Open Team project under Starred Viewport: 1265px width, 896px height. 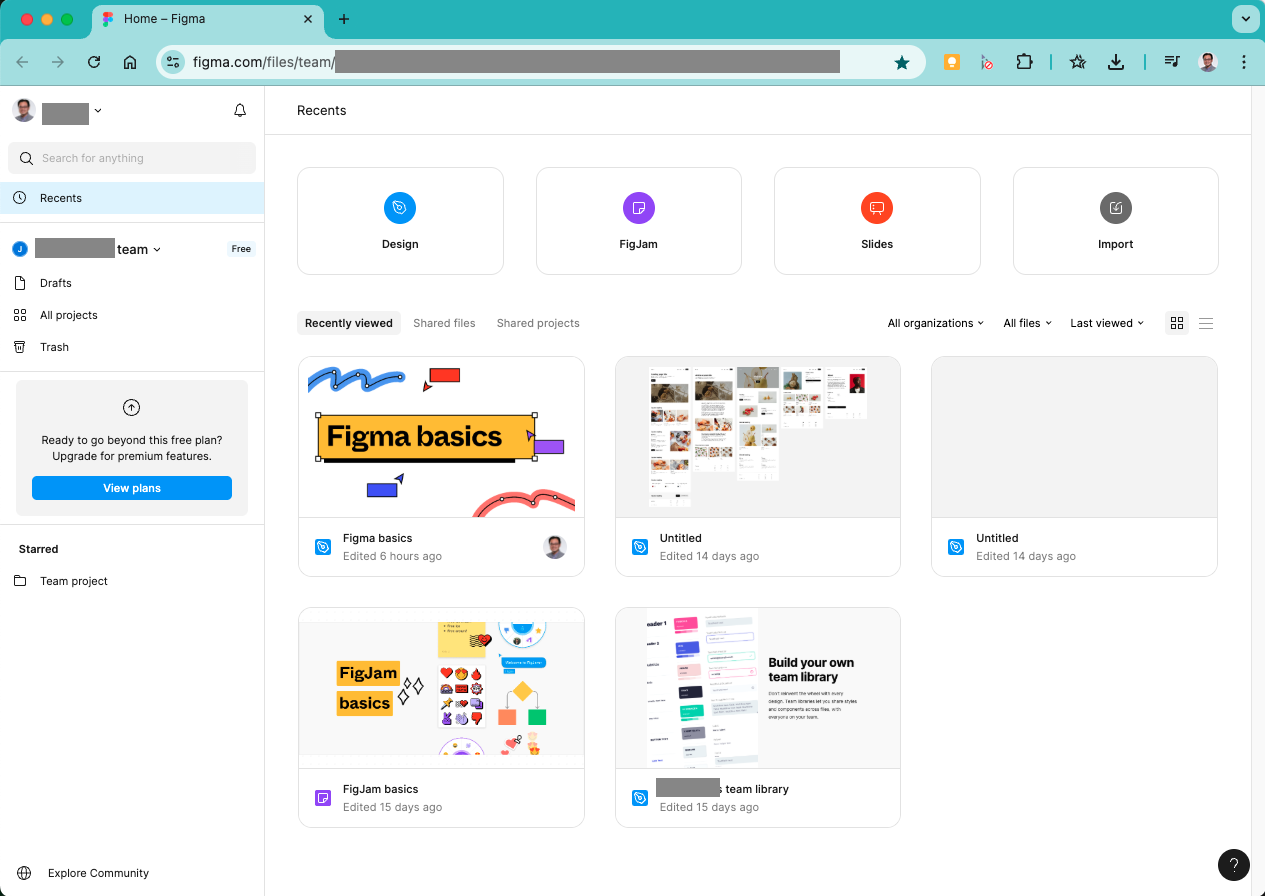[132, 581]
